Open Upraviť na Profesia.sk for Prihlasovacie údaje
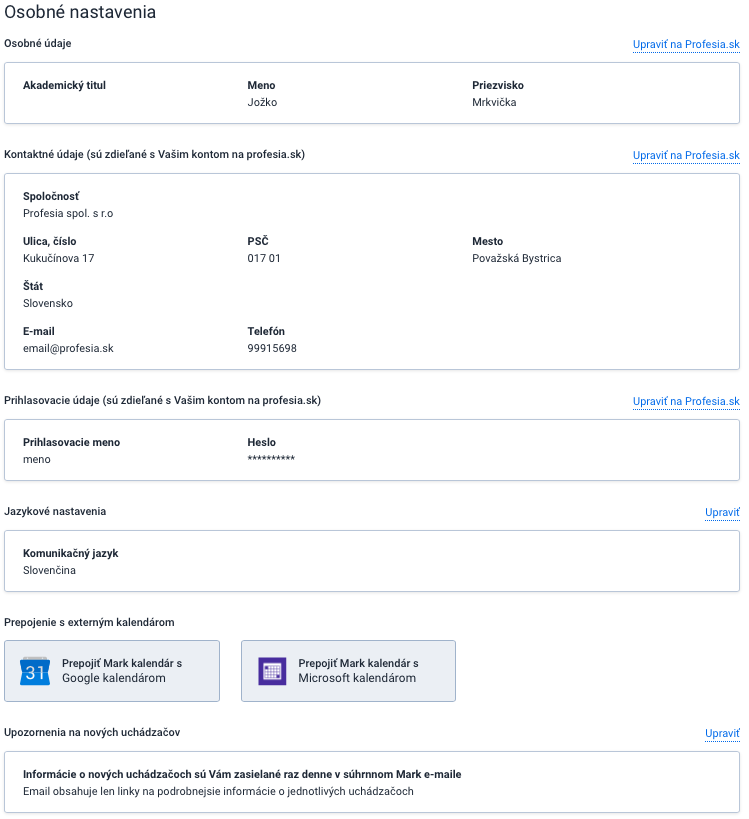This screenshot has height=819, width=749. coord(686,402)
